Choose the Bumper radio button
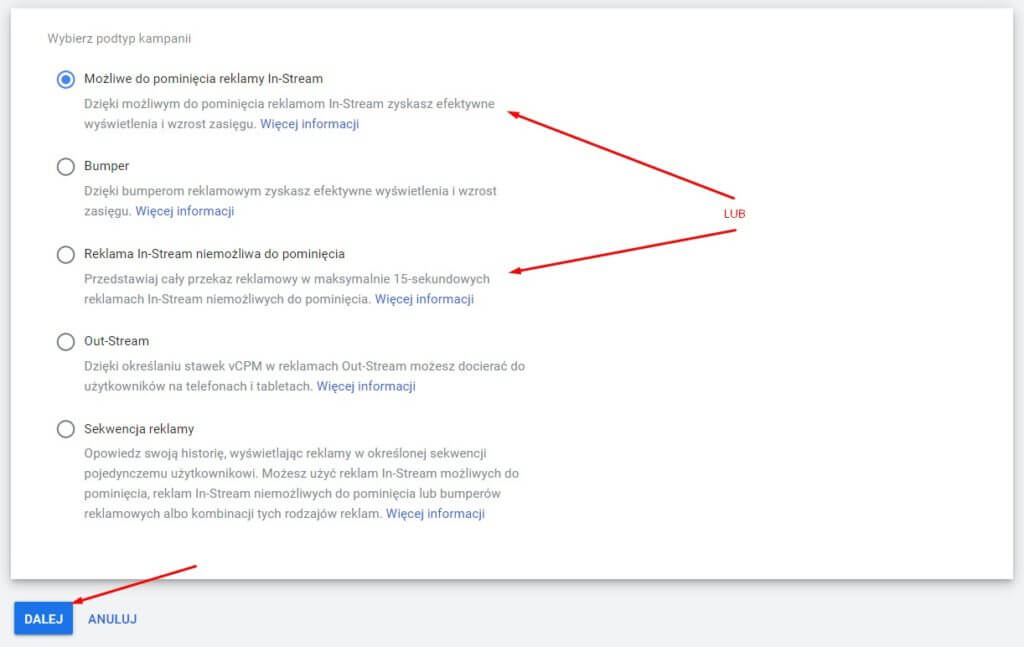Screen dimensions: 1024x647 pyautogui.click(x=66, y=167)
